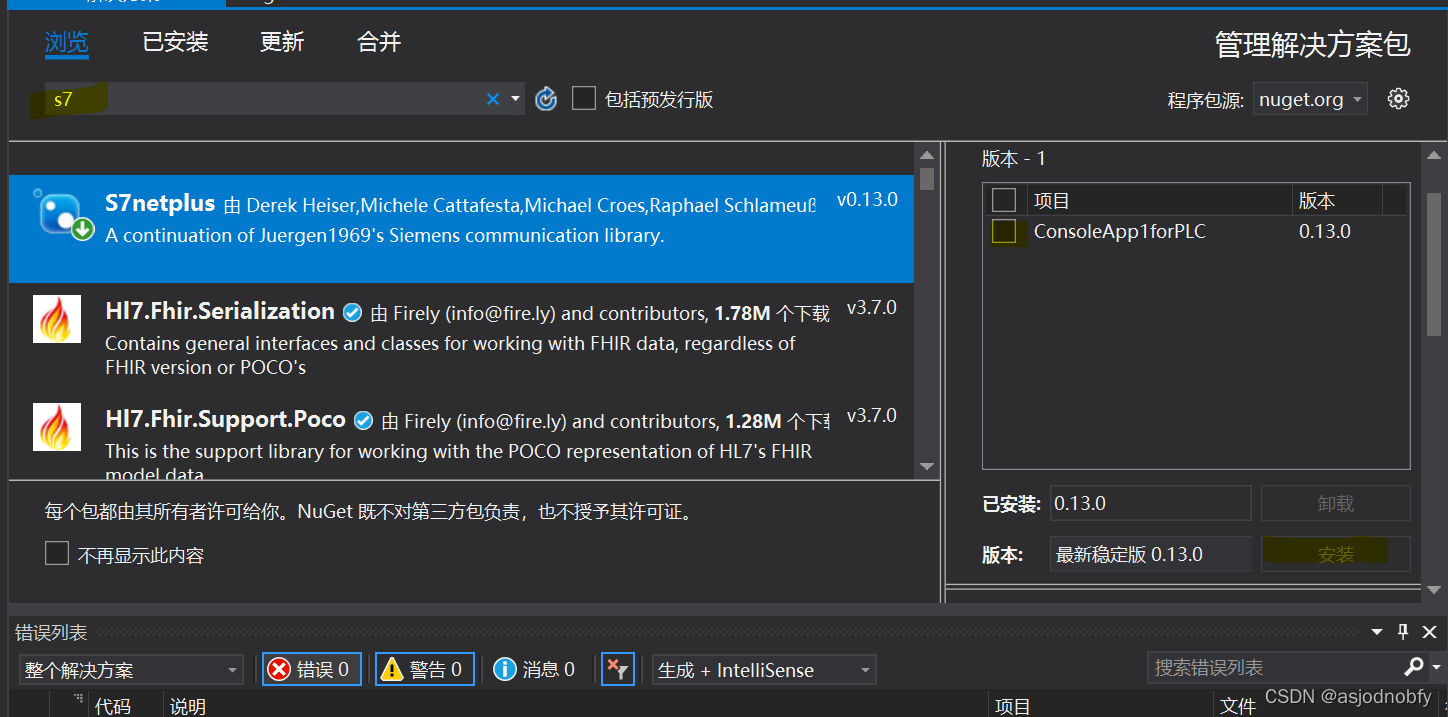1448x717 pixels.
Task: Click the error list search magnifier
Action: point(1413,666)
